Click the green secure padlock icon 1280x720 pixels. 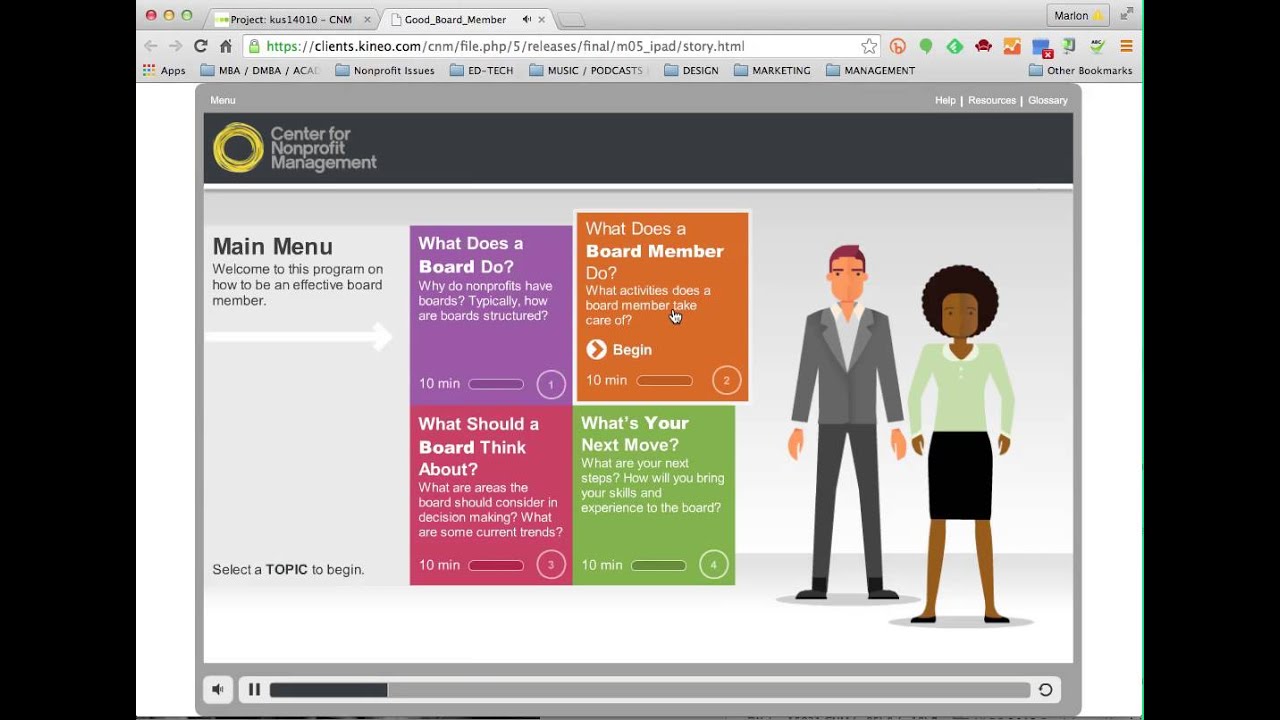(x=254, y=46)
